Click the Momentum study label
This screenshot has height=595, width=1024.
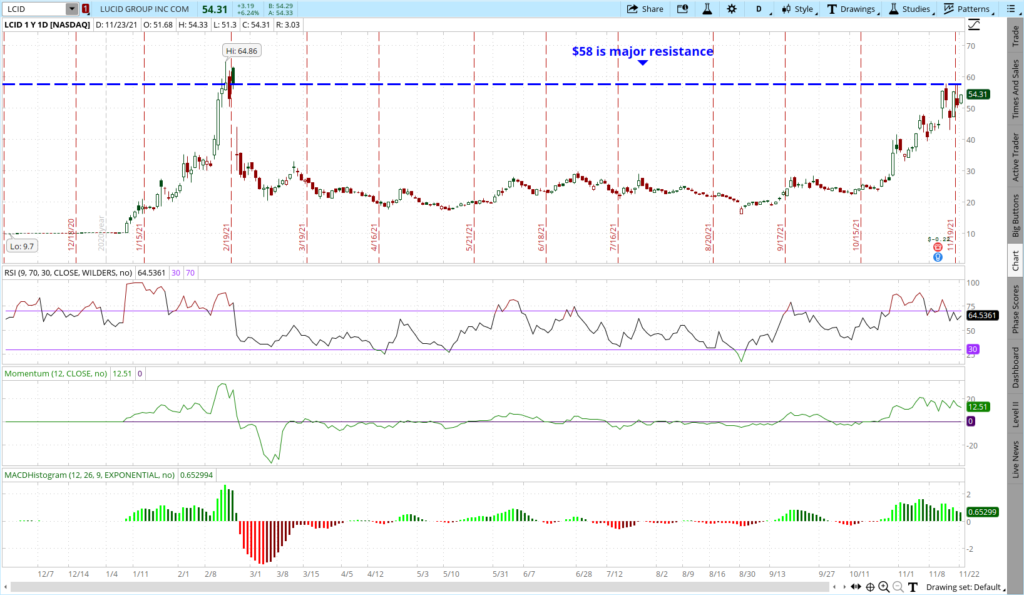pos(56,374)
